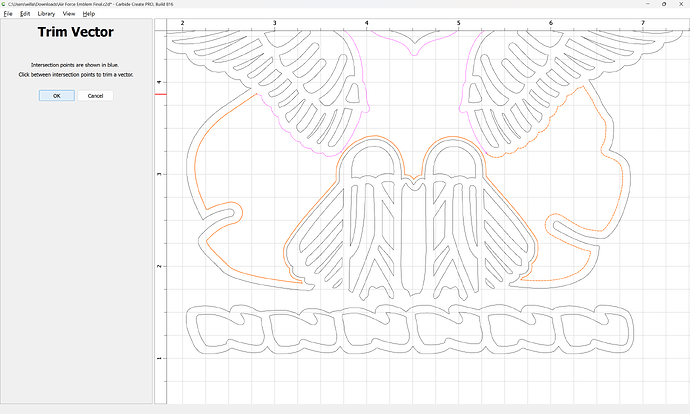Click the Carbide Create app icon in title bar
Viewport: 690px width, 414px height.
click(x=4, y=4)
